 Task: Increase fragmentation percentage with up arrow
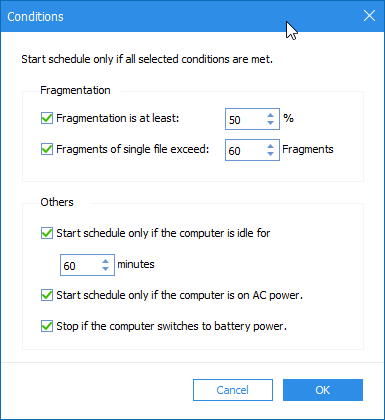pos(270,115)
